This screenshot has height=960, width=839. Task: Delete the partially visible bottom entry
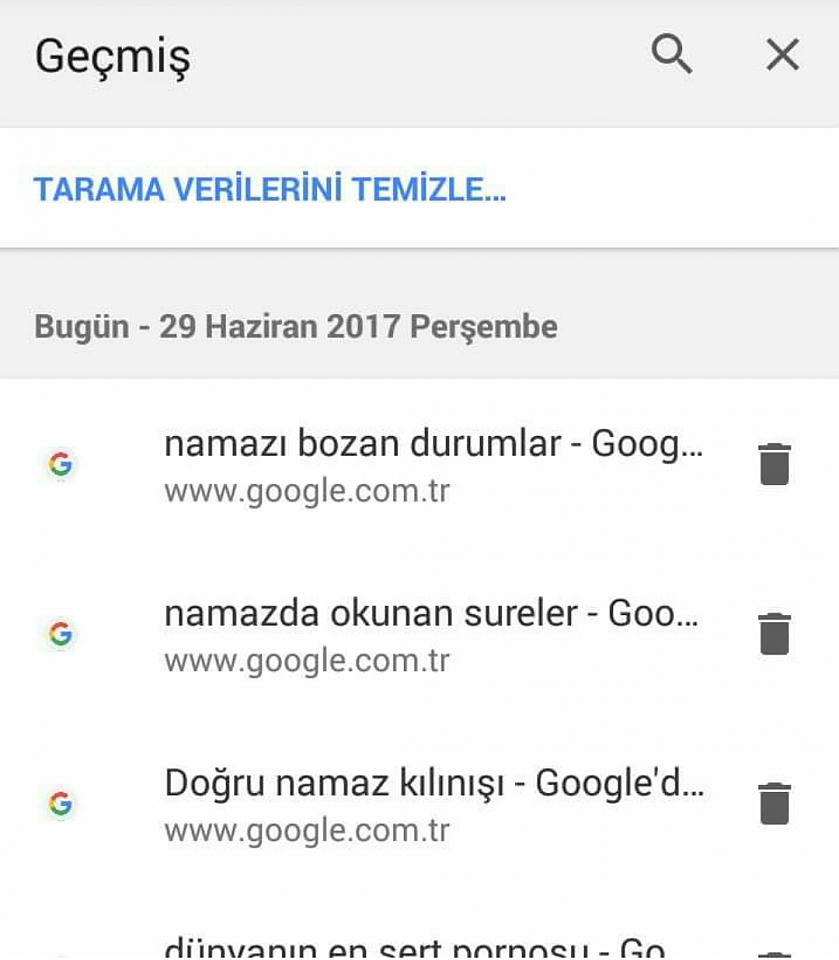(775, 955)
